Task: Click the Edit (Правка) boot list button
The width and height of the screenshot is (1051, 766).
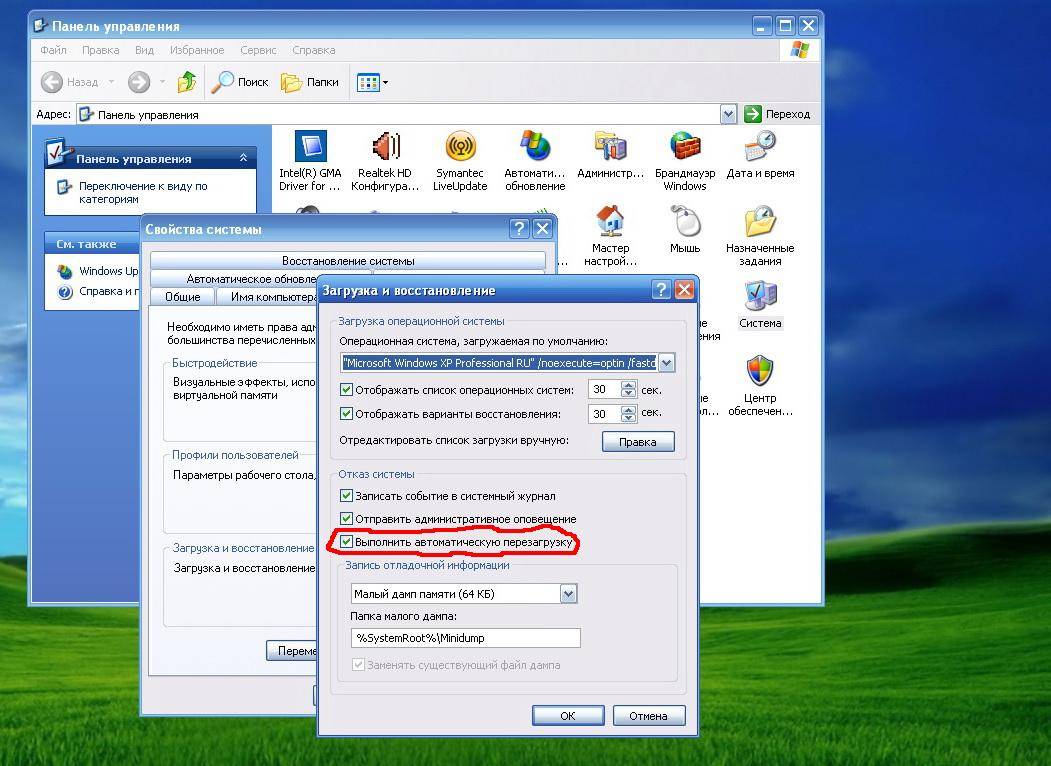Action: pyautogui.click(x=637, y=442)
